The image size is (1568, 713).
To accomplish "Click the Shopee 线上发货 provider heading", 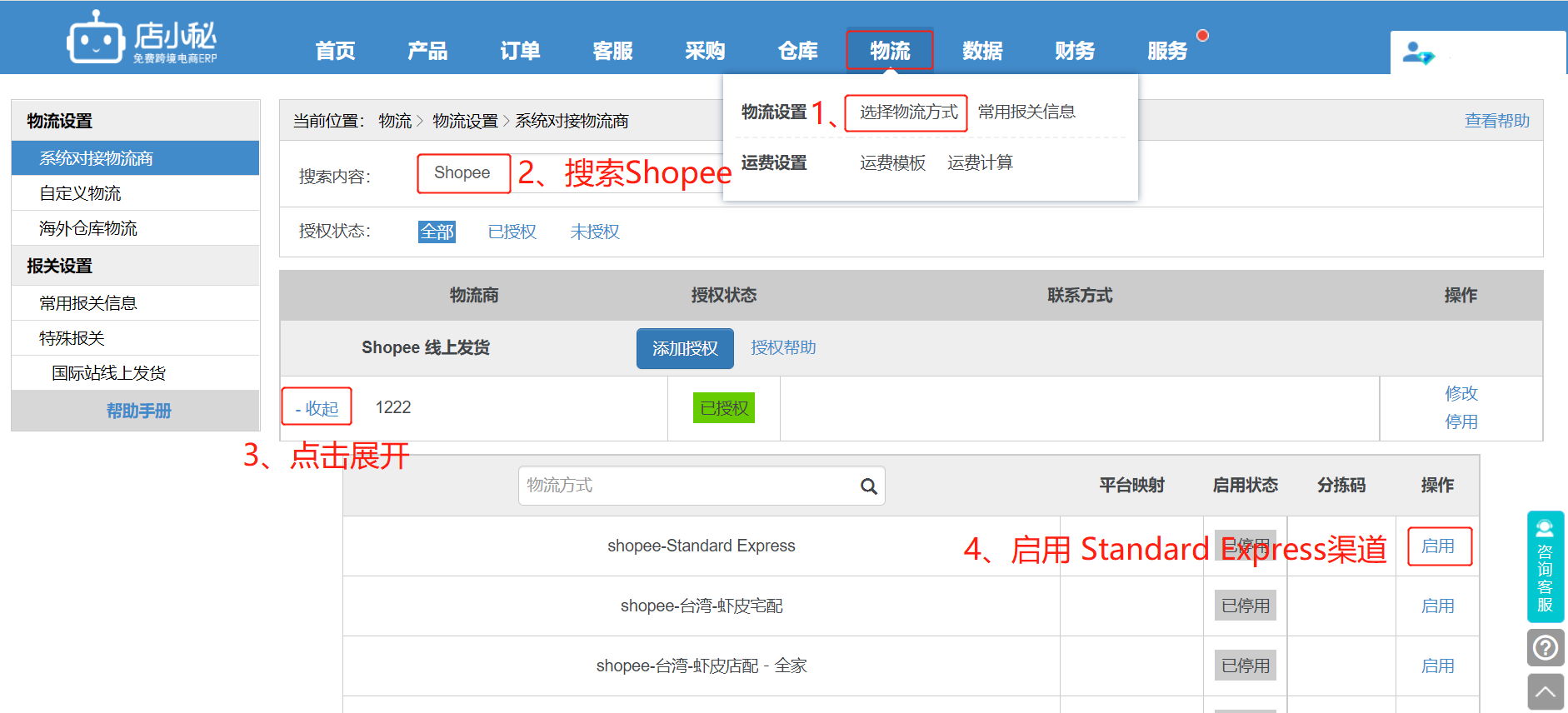I will [426, 347].
